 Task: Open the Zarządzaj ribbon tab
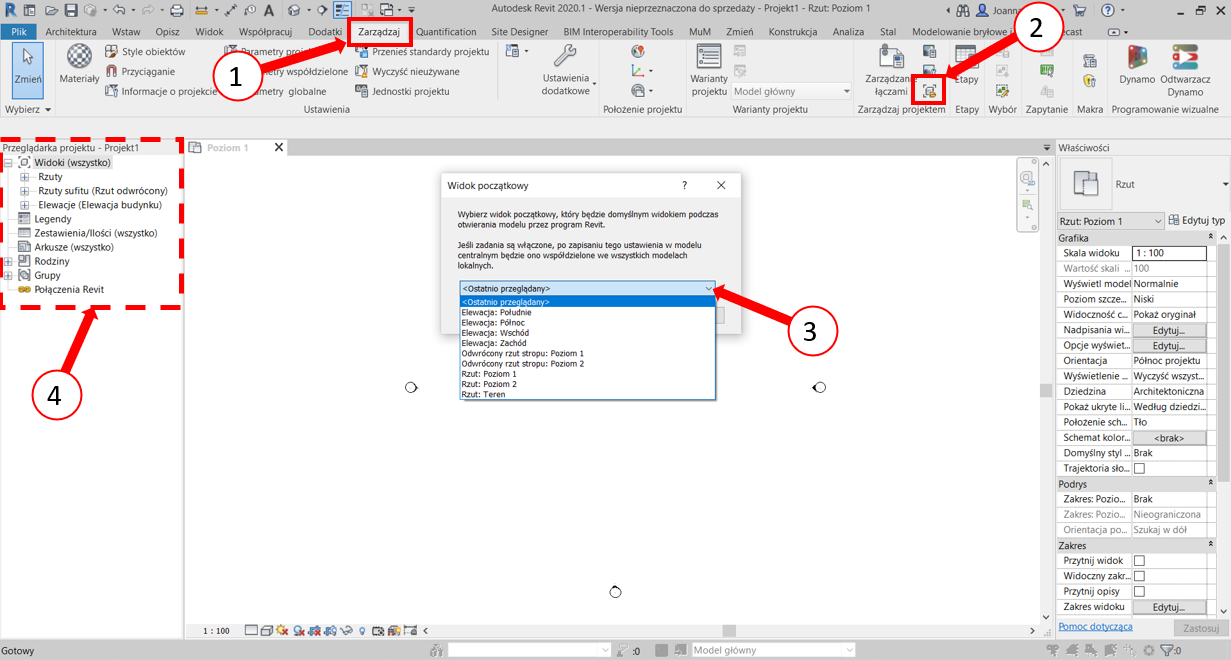click(379, 32)
